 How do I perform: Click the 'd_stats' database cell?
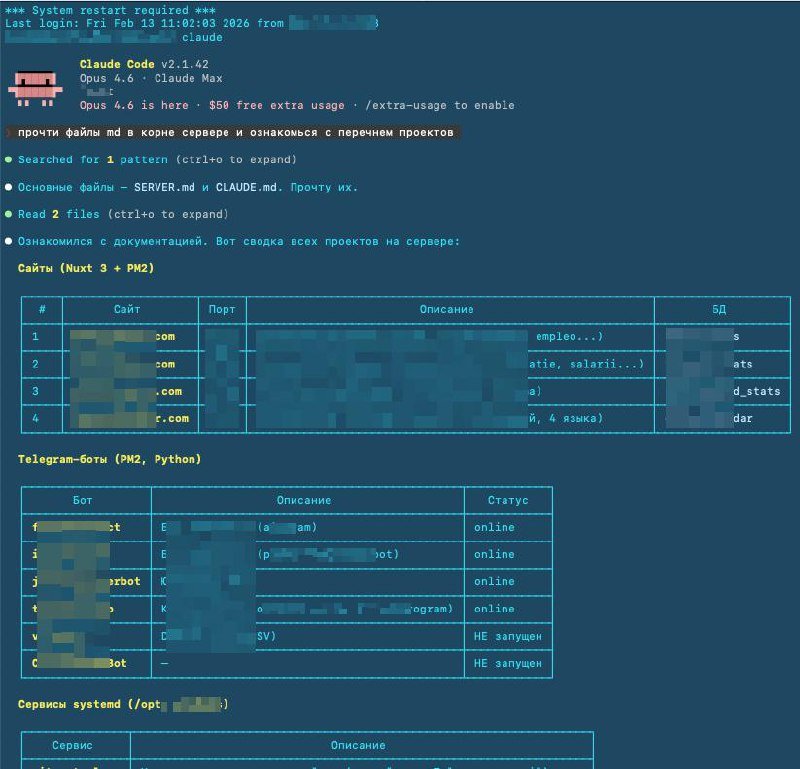click(757, 391)
